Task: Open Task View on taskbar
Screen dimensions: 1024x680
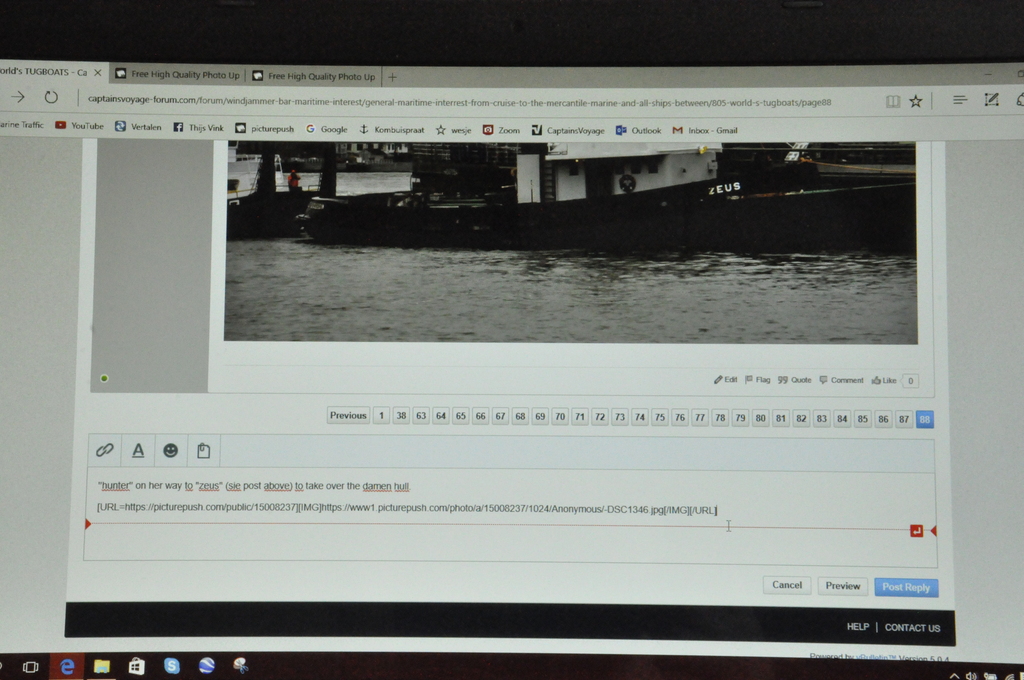Action: pyautogui.click(x=30, y=667)
